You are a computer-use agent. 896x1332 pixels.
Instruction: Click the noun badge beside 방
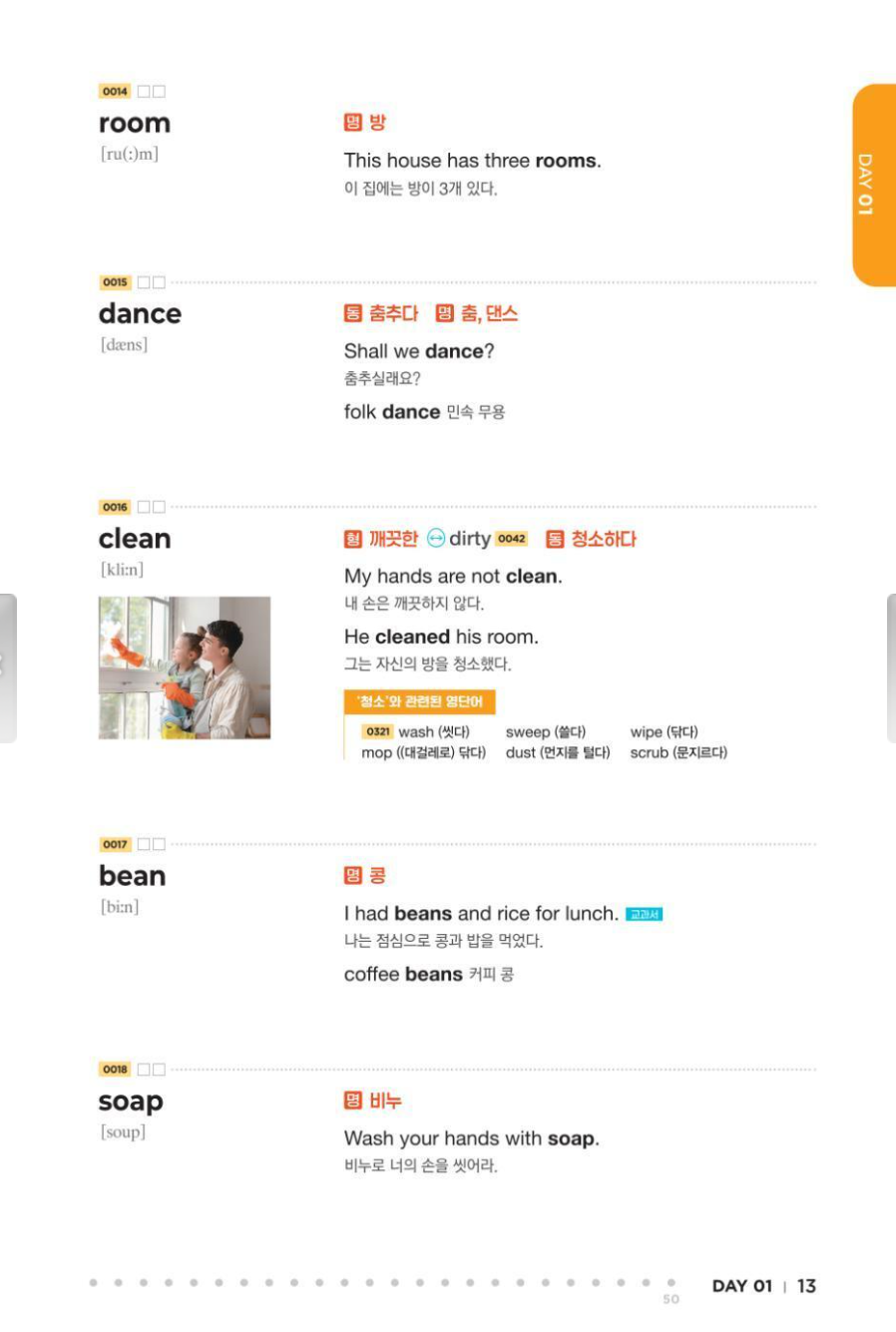pyautogui.click(x=352, y=123)
